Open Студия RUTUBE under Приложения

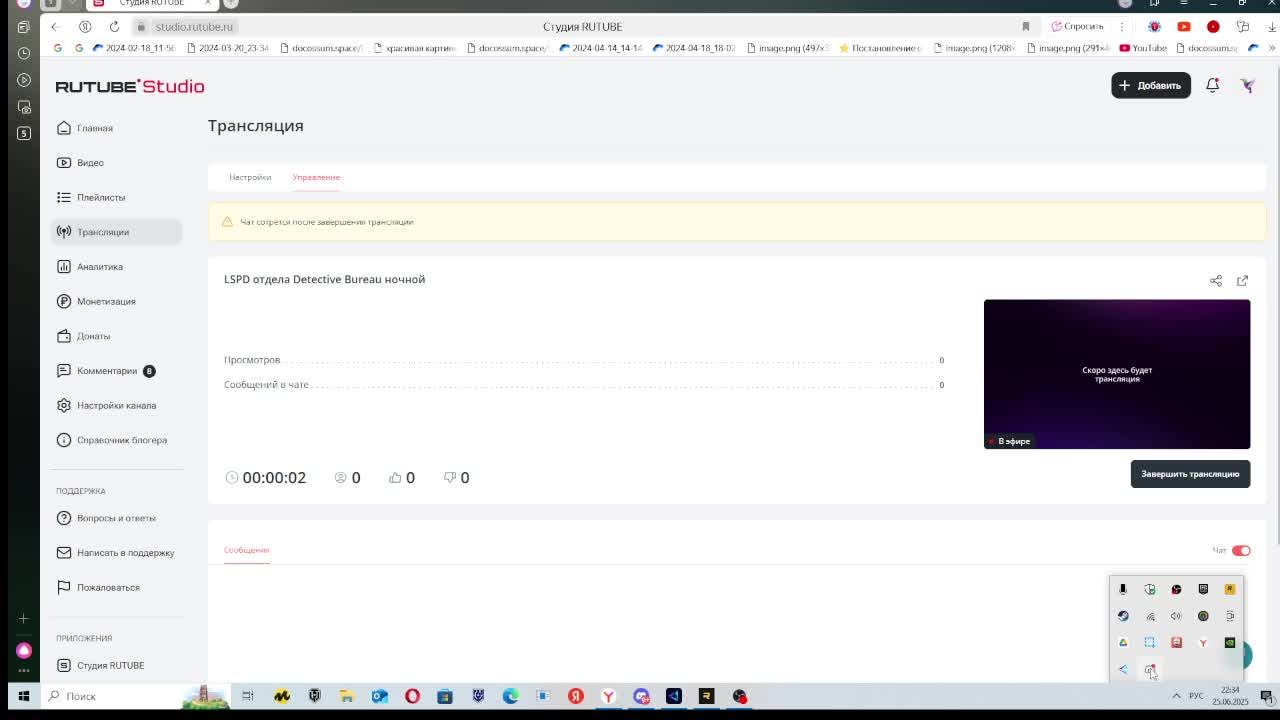(116, 665)
